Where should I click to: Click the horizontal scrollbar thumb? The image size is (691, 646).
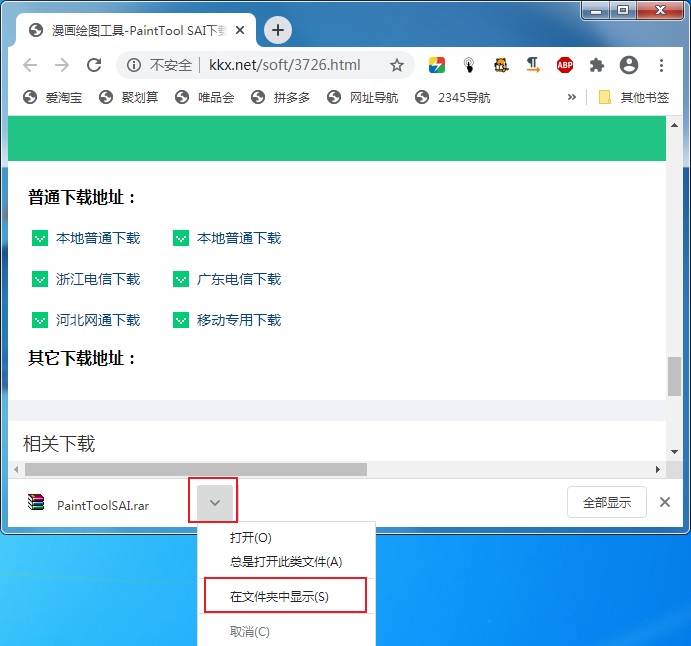coord(196,469)
